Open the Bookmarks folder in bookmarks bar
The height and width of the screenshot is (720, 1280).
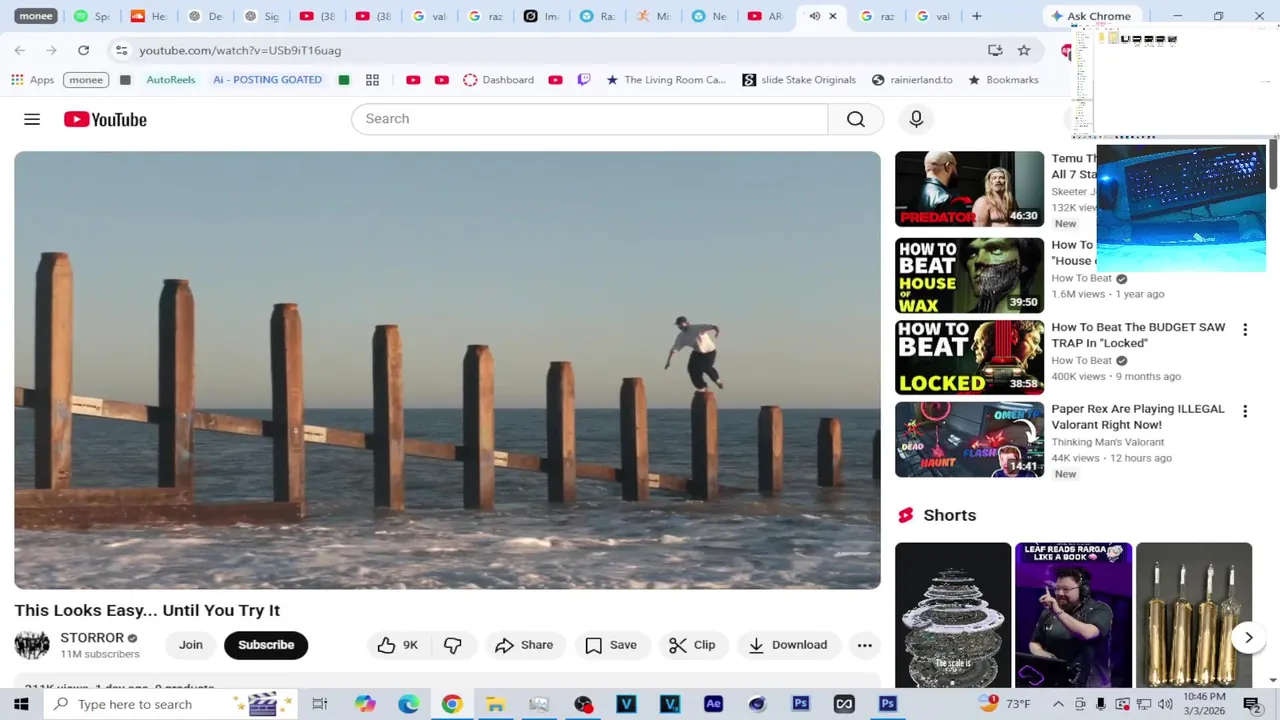1003,80
